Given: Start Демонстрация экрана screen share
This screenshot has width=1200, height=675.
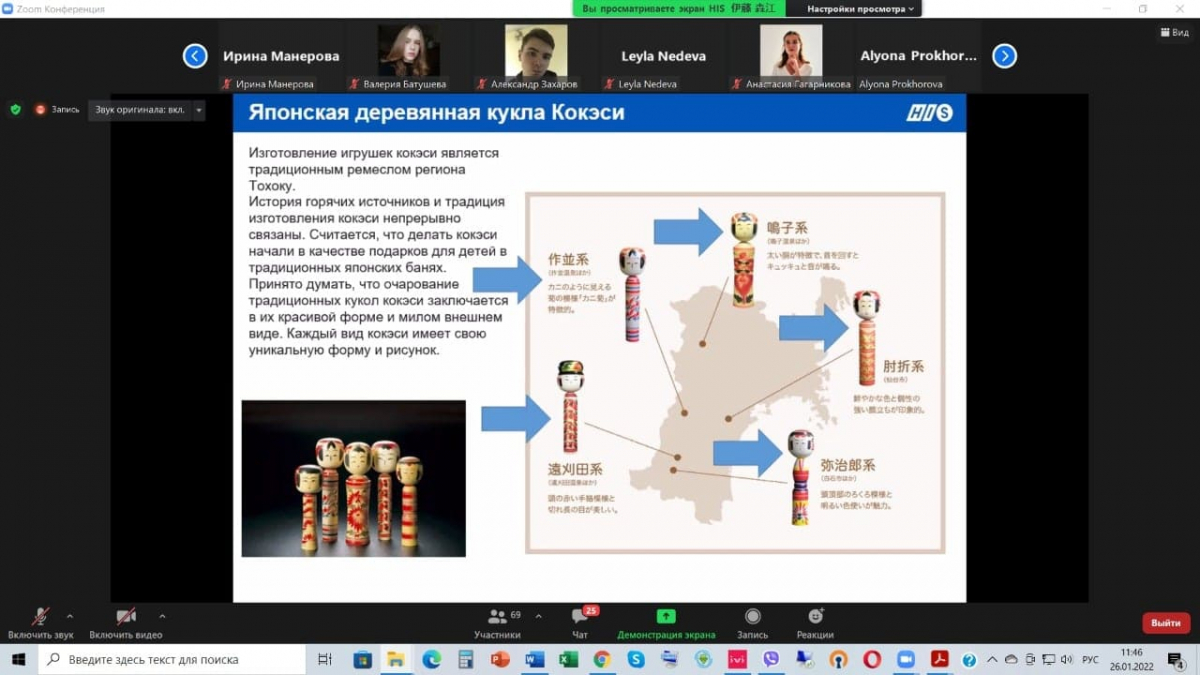Looking at the screenshot, I should (666, 623).
